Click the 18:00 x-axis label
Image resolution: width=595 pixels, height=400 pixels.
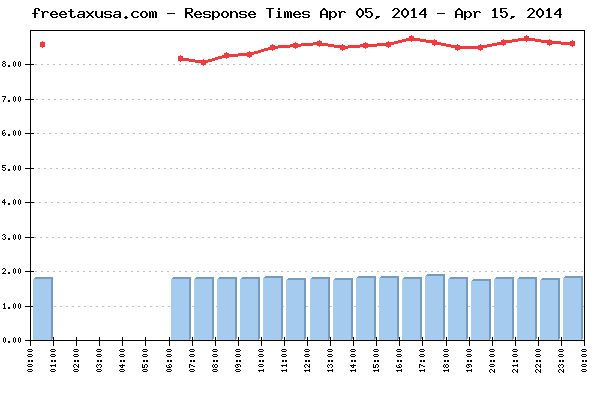point(446,361)
